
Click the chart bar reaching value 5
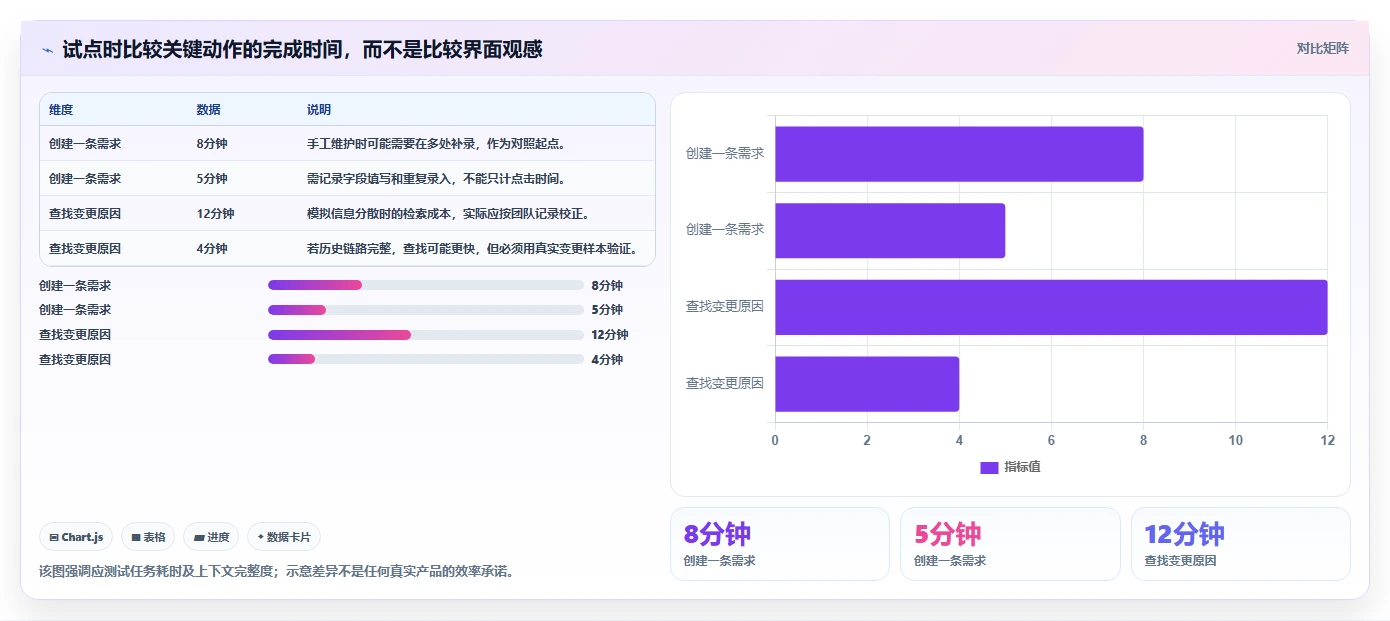click(x=890, y=230)
